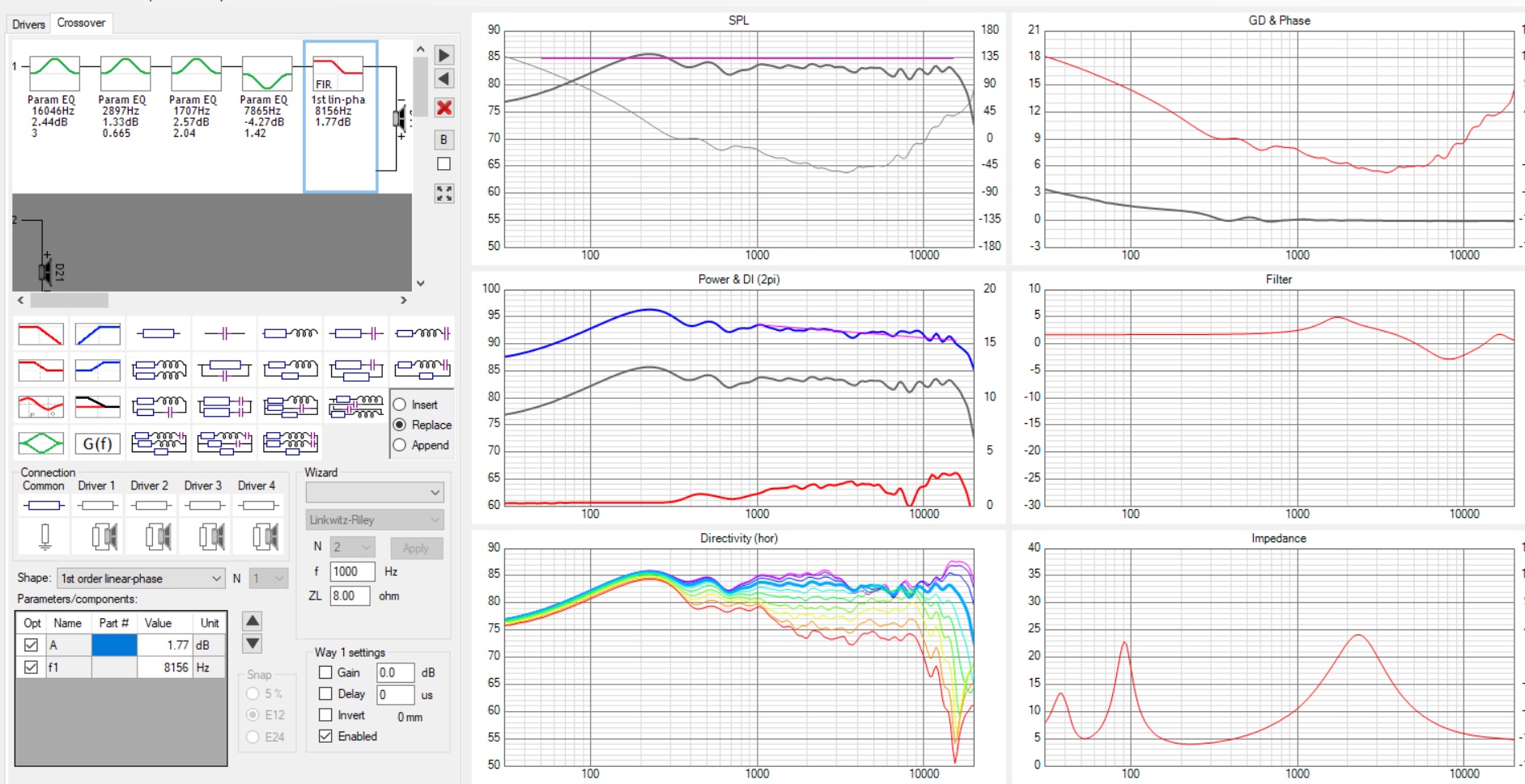The image size is (1525, 784).
Task: Select the red low-pass filter block icon
Action: point(40,333)
